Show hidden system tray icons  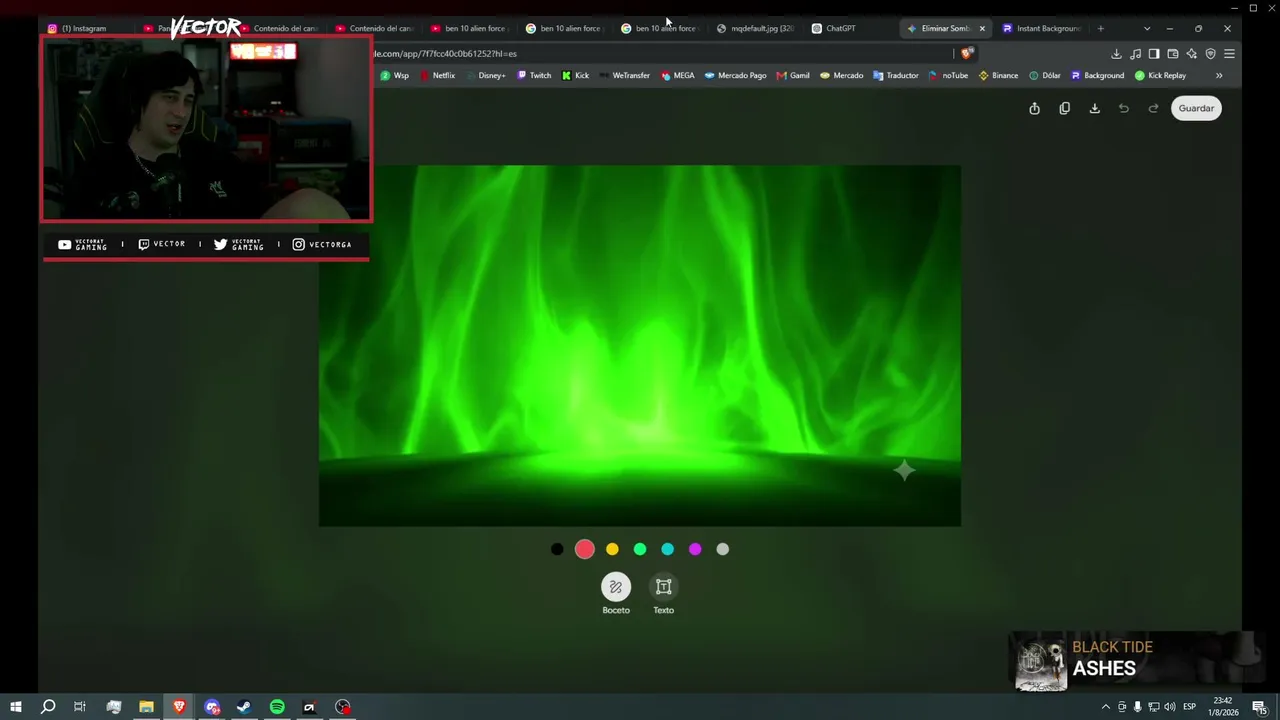(x=1105, y=707)
